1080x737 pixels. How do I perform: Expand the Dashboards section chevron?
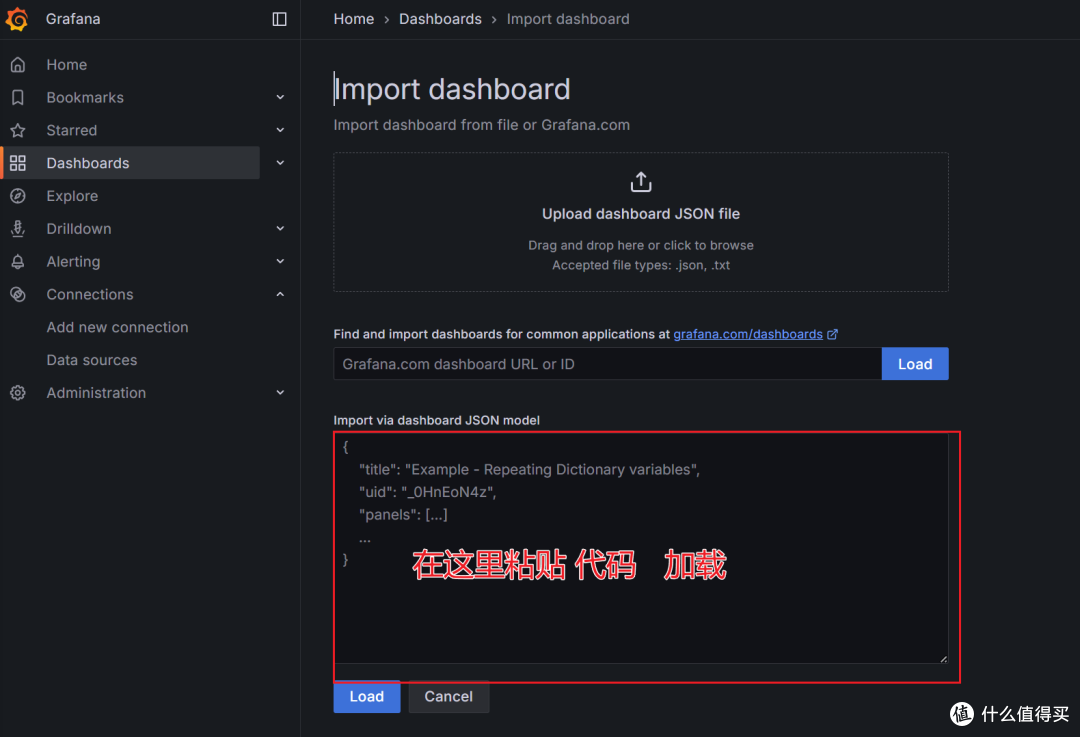coord(280,163)
